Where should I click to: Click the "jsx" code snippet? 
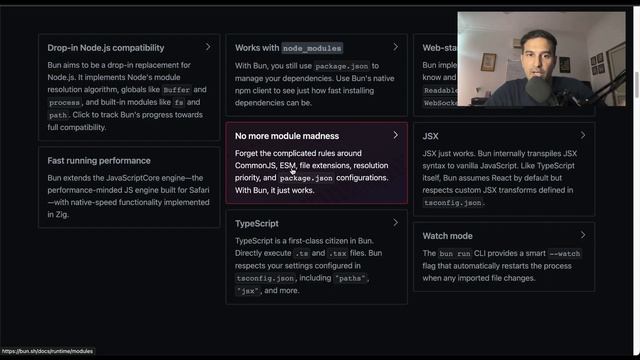(247, 291)
